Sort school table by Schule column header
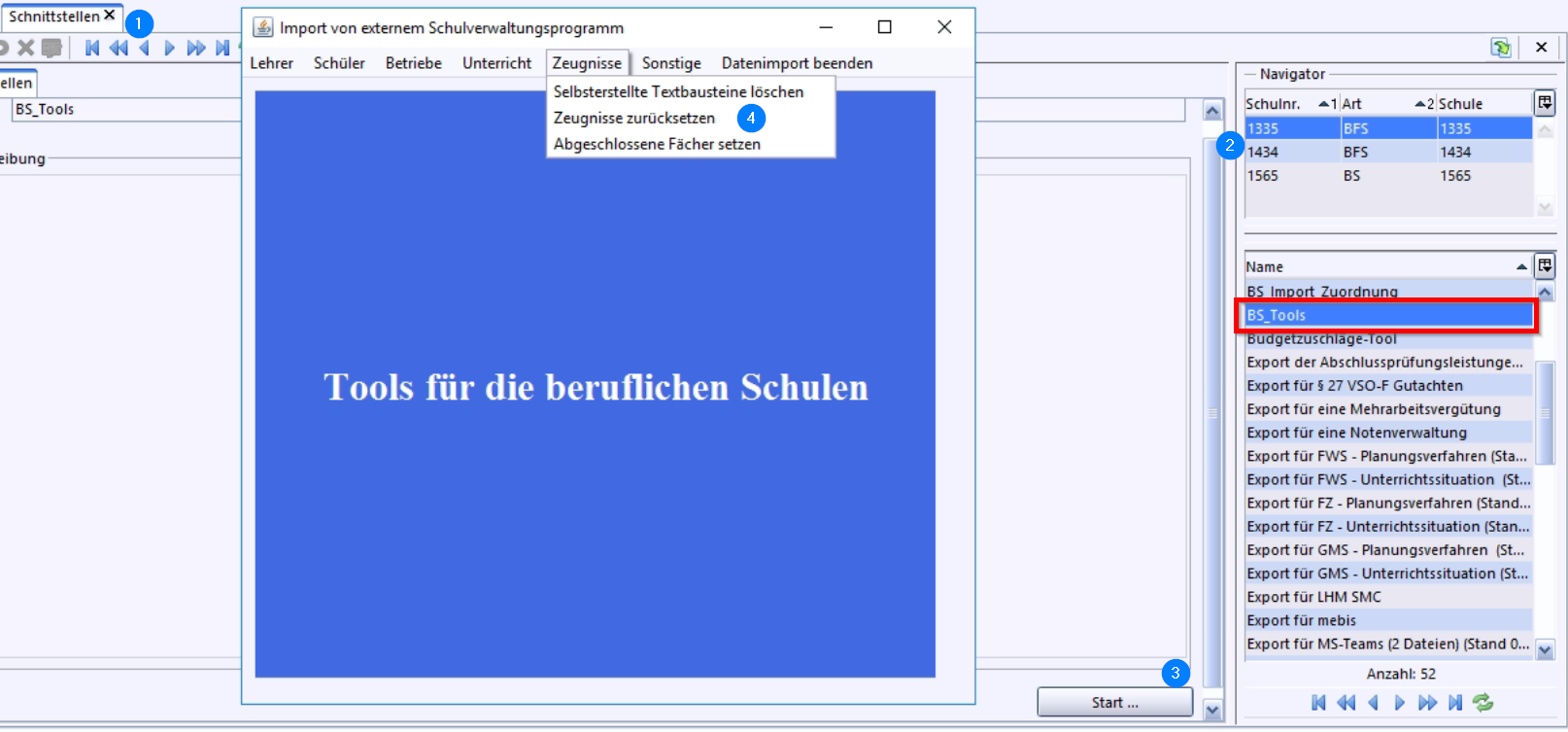This screenshot has width=1568, height=732. coord(1484,103)
